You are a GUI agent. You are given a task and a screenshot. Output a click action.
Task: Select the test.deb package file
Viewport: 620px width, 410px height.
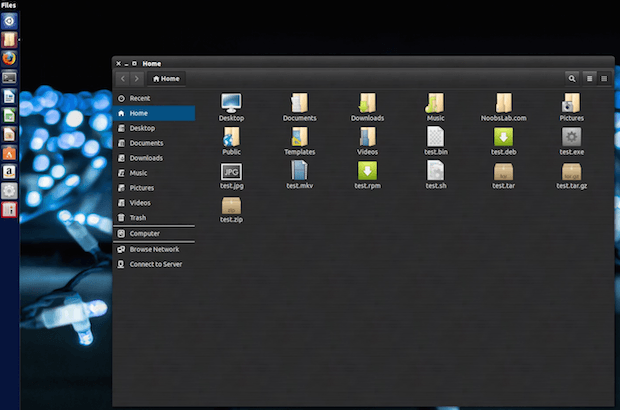tap(503, 141)
